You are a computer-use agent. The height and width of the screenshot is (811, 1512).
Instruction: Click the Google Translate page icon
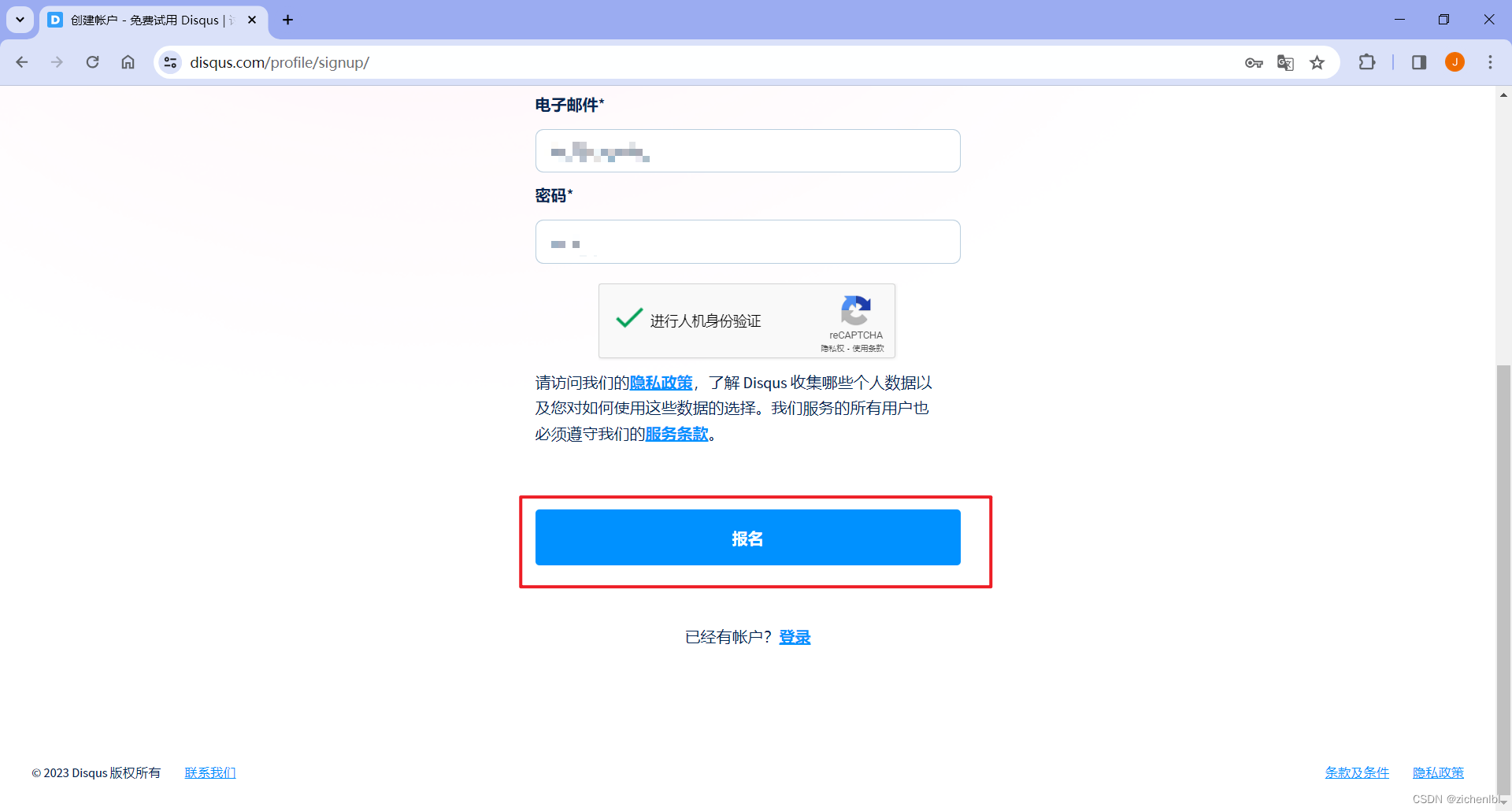pyautogui.click(x=1285, y=63)
